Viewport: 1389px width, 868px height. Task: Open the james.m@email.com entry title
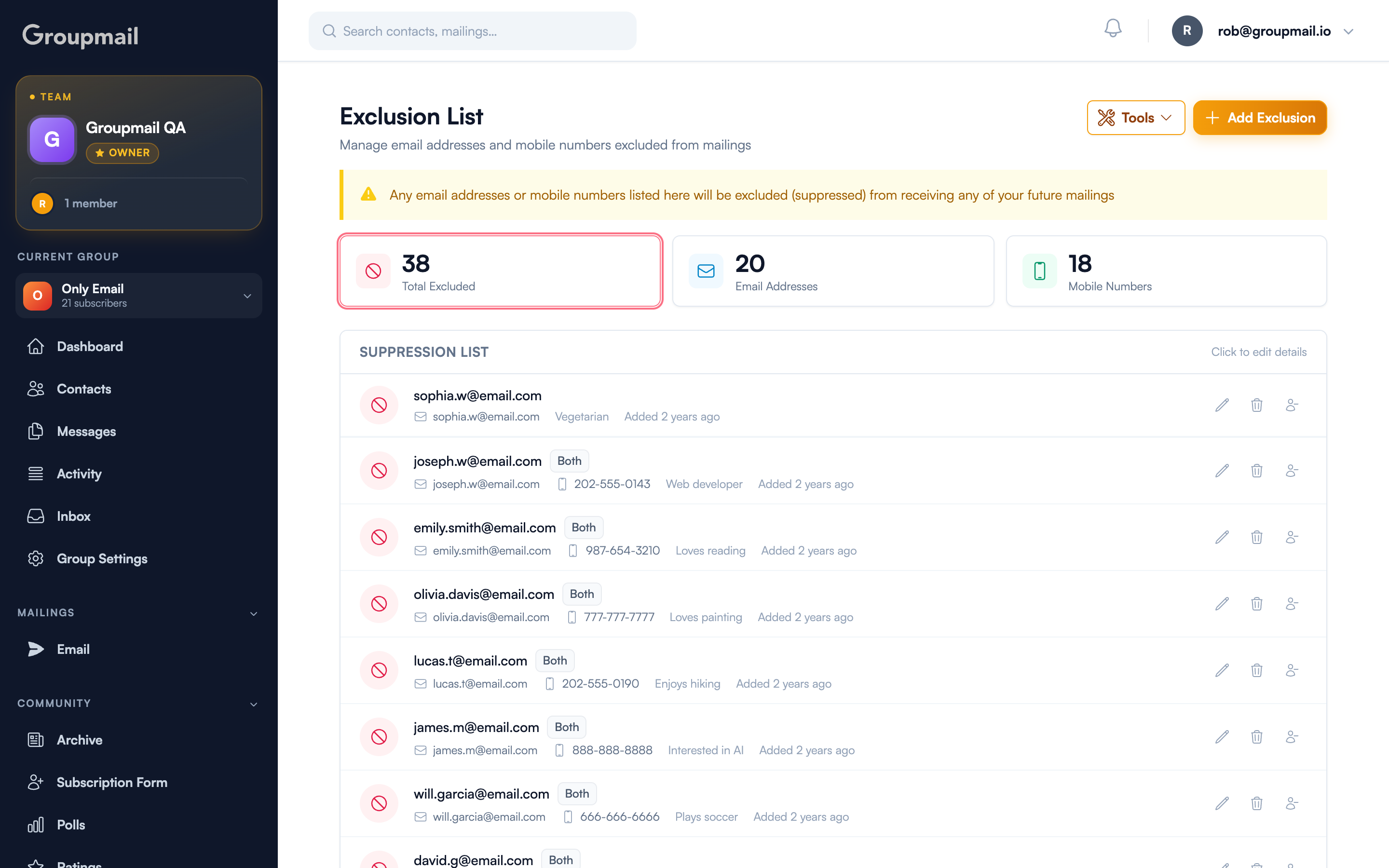point(477,727)
